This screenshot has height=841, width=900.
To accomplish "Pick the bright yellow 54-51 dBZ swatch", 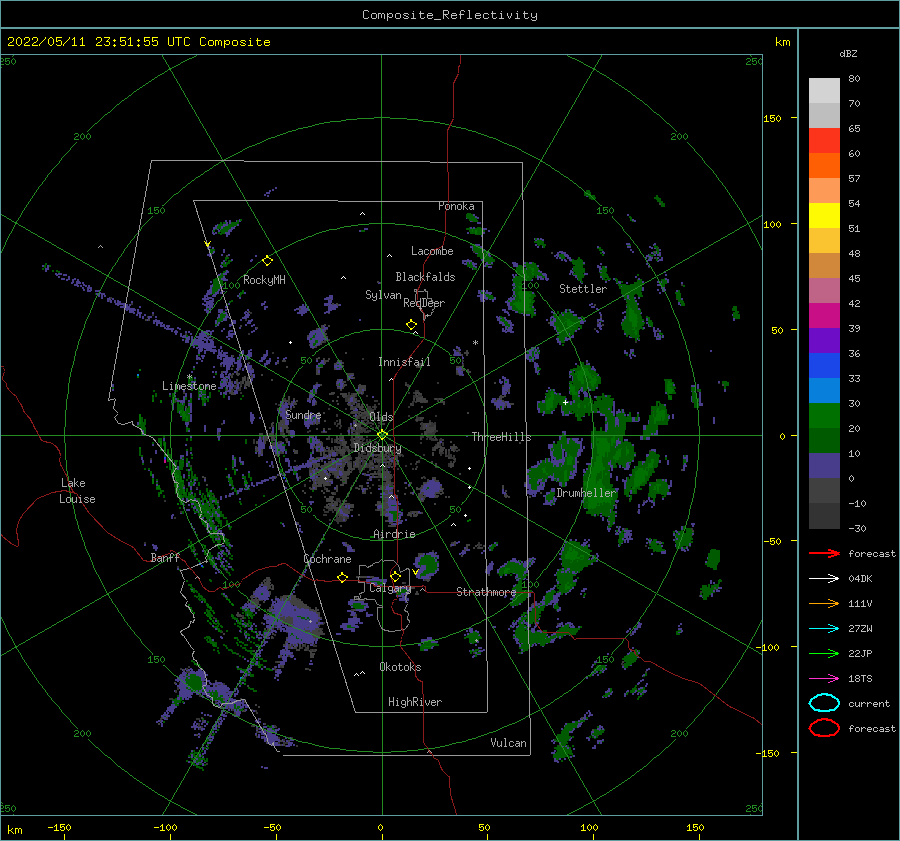I will click(824, 215).
